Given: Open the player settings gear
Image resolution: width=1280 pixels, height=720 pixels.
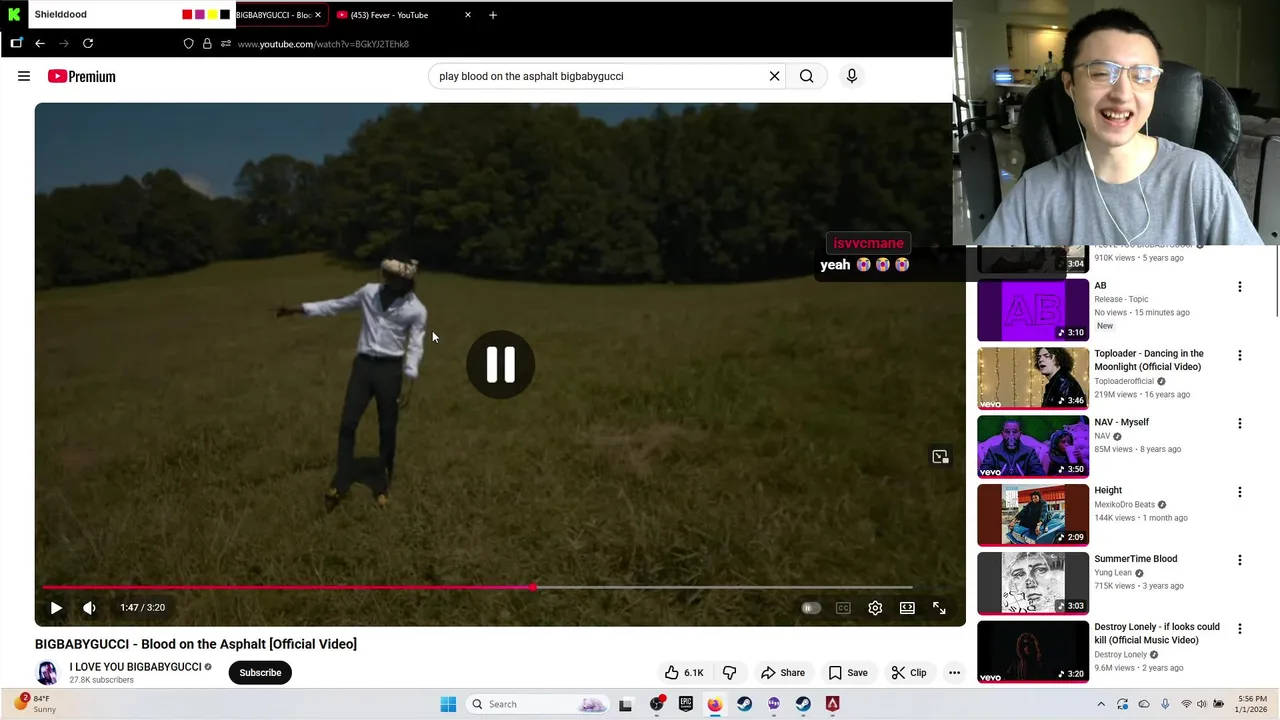Looking at the screenshot, I should point(875,608).
